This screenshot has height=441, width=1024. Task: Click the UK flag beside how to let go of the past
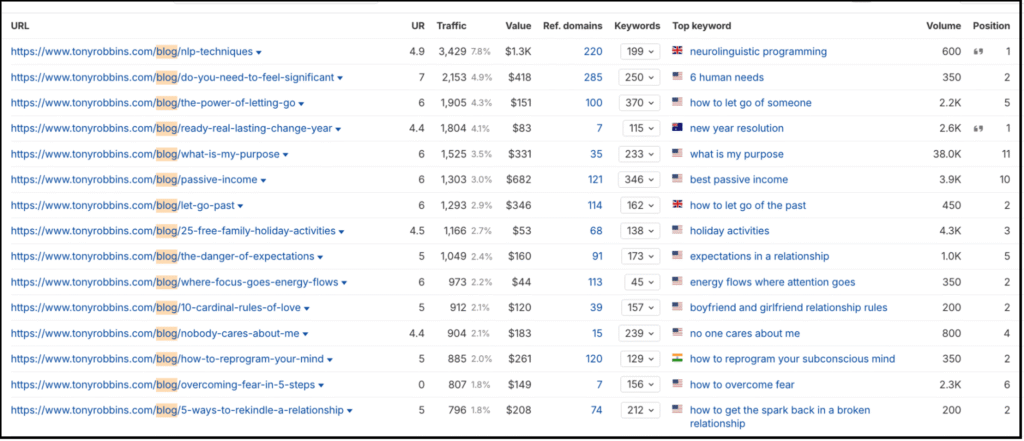(677, 205)
